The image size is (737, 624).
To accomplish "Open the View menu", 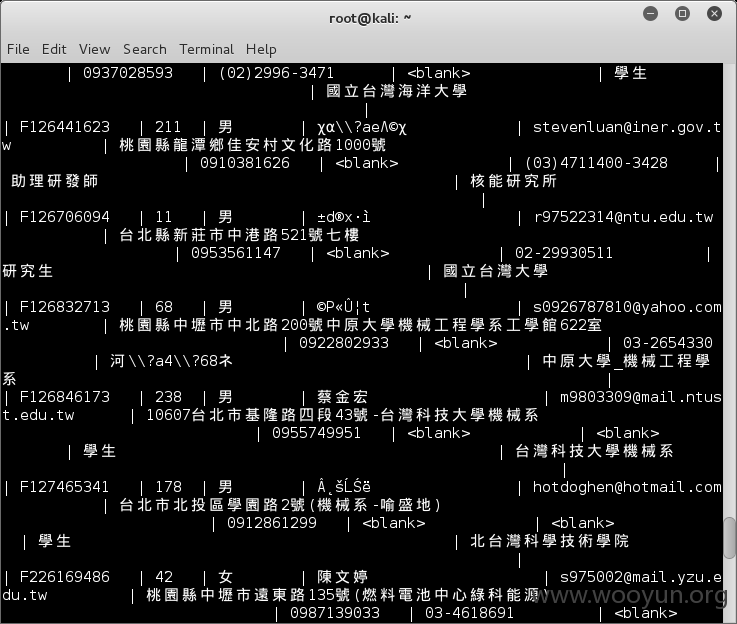I will 94,49.
